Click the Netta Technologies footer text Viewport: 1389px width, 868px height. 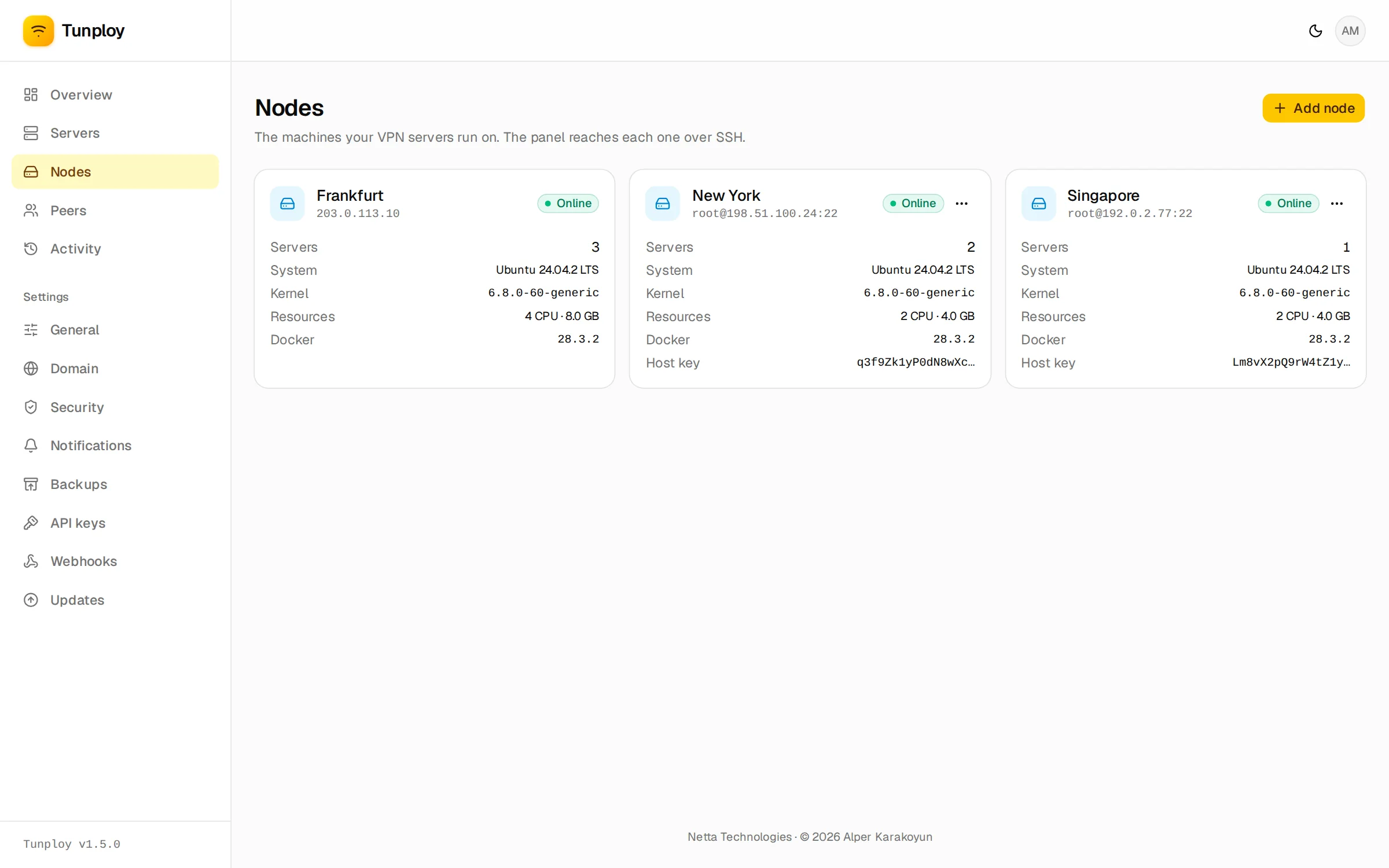coord(810,837)
